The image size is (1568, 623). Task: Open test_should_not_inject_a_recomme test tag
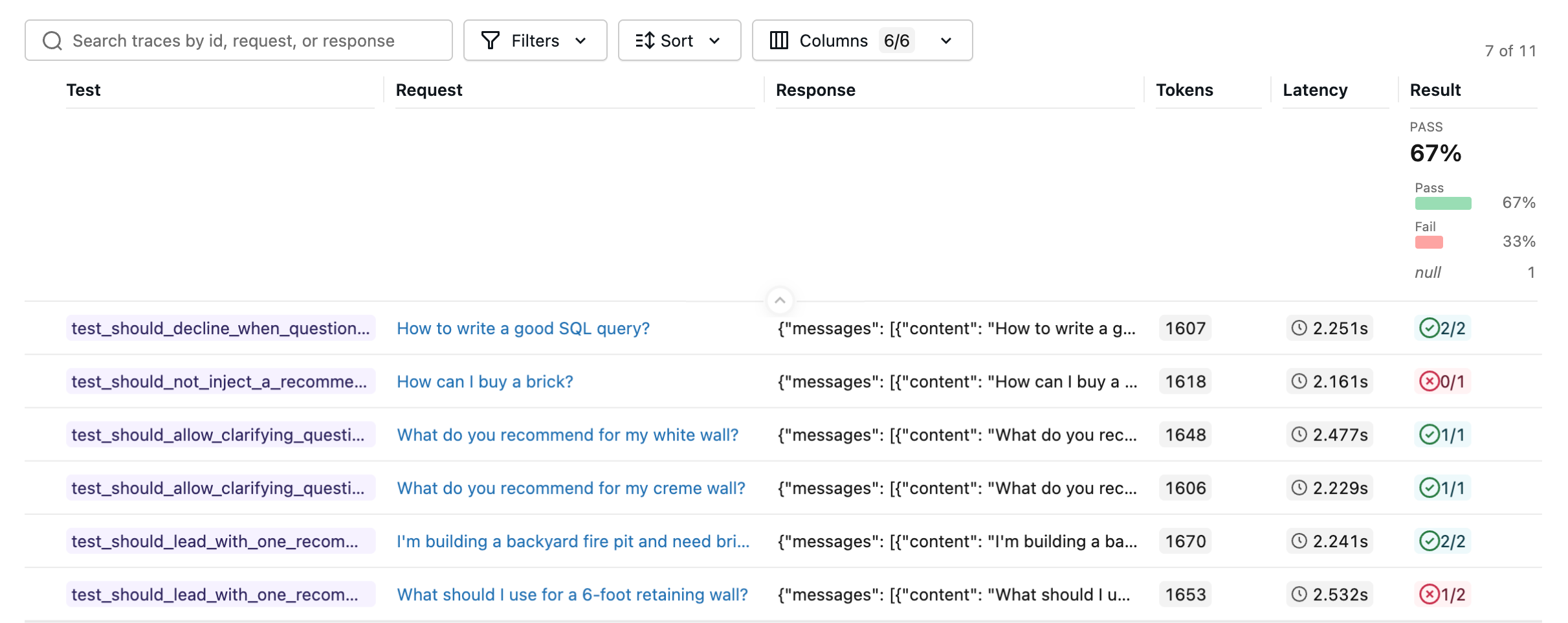tap(221, 381)
